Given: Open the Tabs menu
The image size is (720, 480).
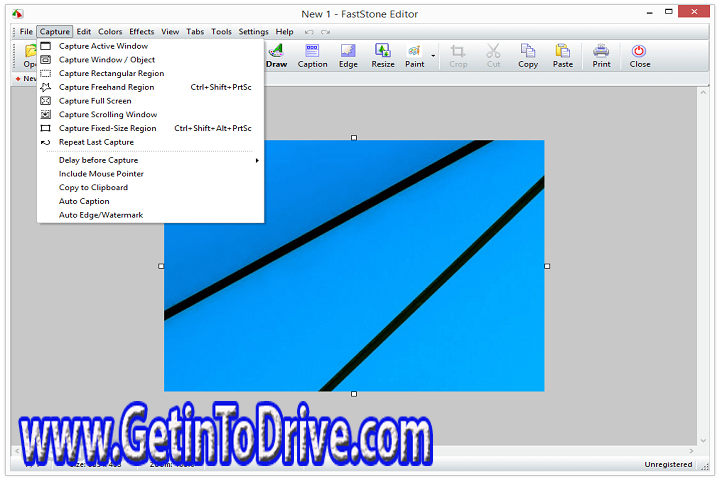Looking at the screenshot, I should pyautogui.click(x=195, y=32).
